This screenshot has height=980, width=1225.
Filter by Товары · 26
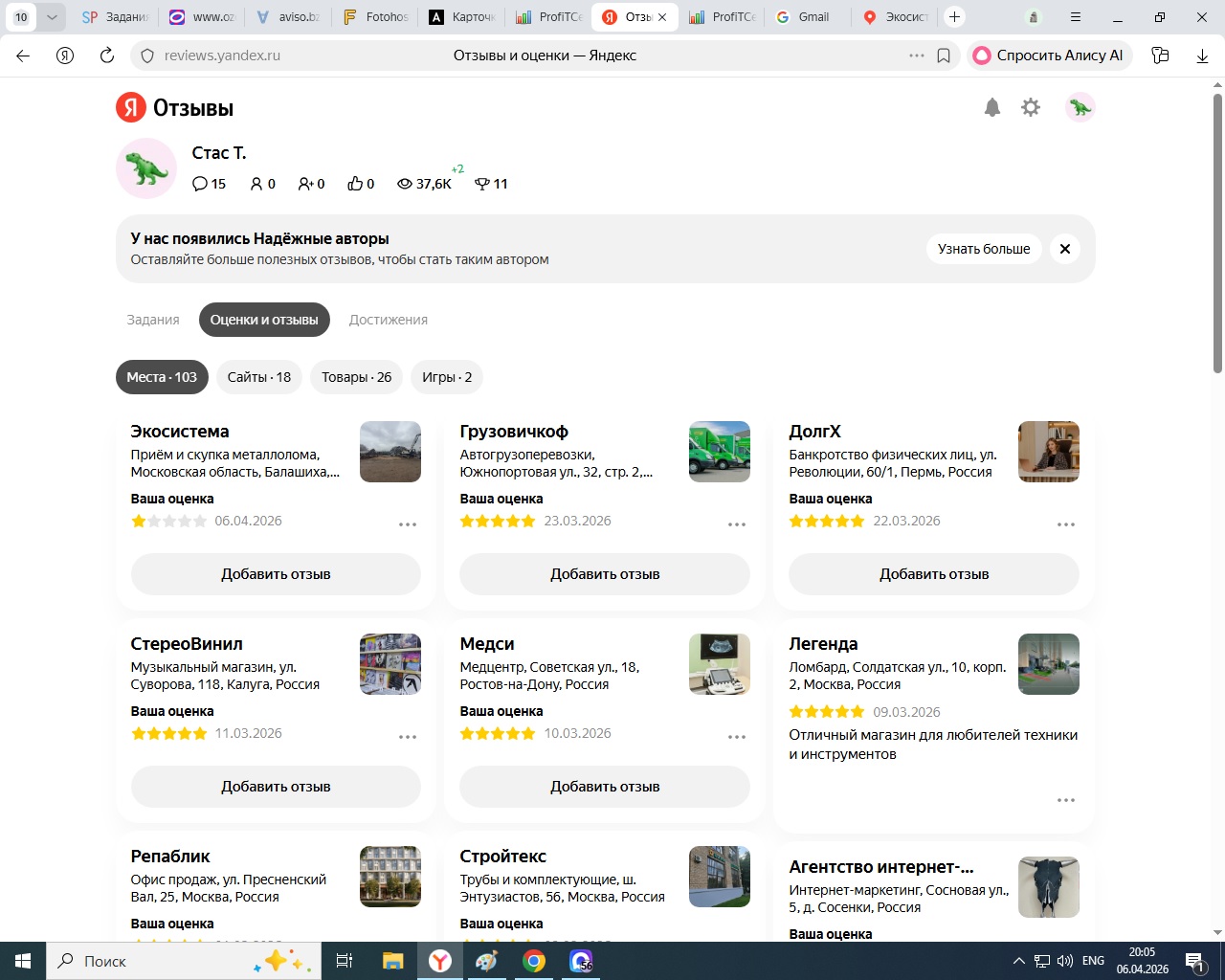click(x=357, y=377)
